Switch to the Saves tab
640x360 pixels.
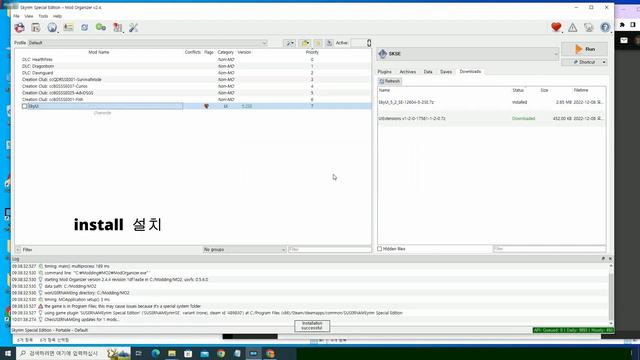point(446,72)
